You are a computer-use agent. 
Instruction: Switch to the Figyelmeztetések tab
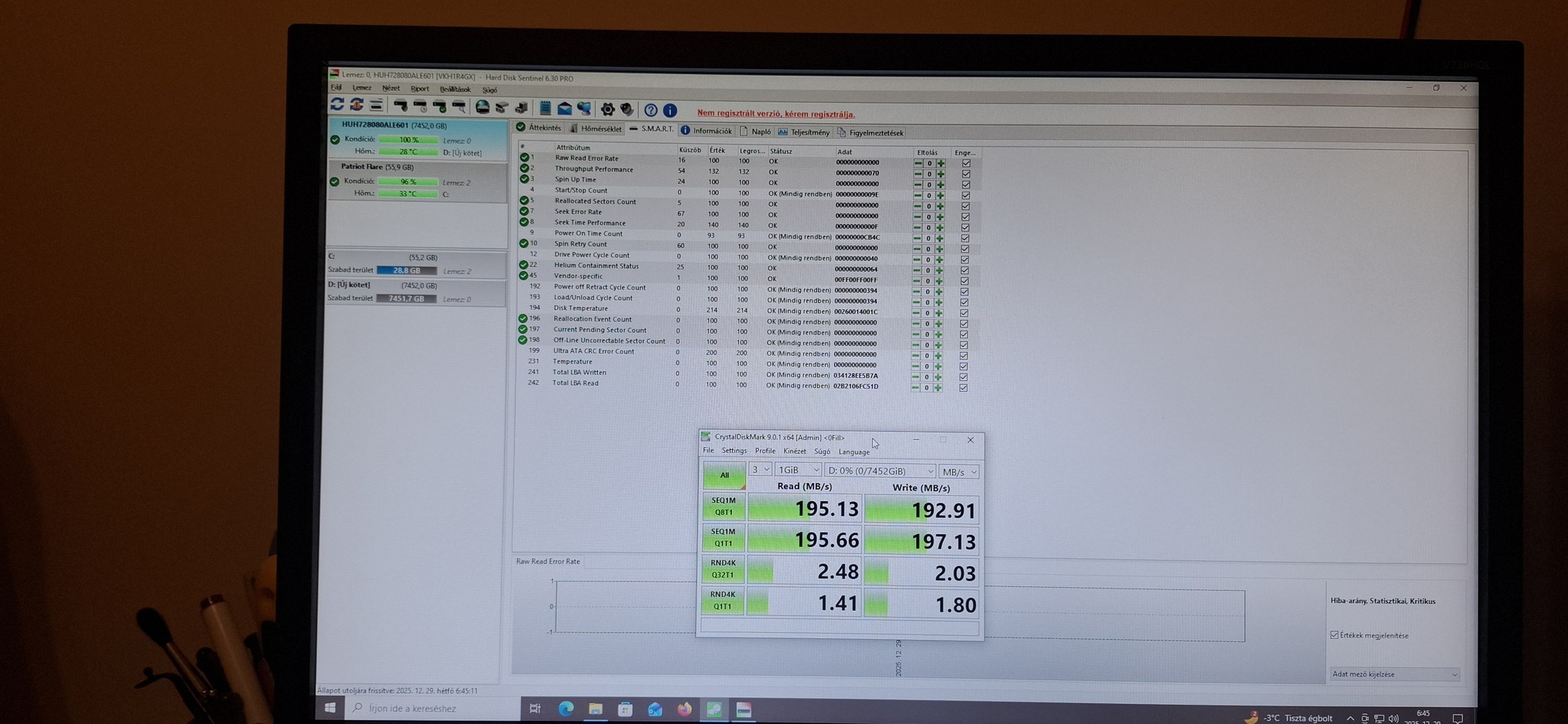point(871,133)
